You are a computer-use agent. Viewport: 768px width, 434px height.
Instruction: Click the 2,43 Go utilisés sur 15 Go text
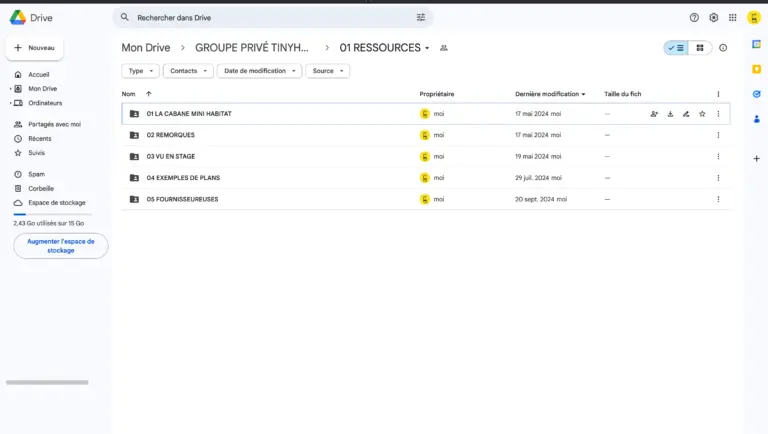click(x=48, y=223)
